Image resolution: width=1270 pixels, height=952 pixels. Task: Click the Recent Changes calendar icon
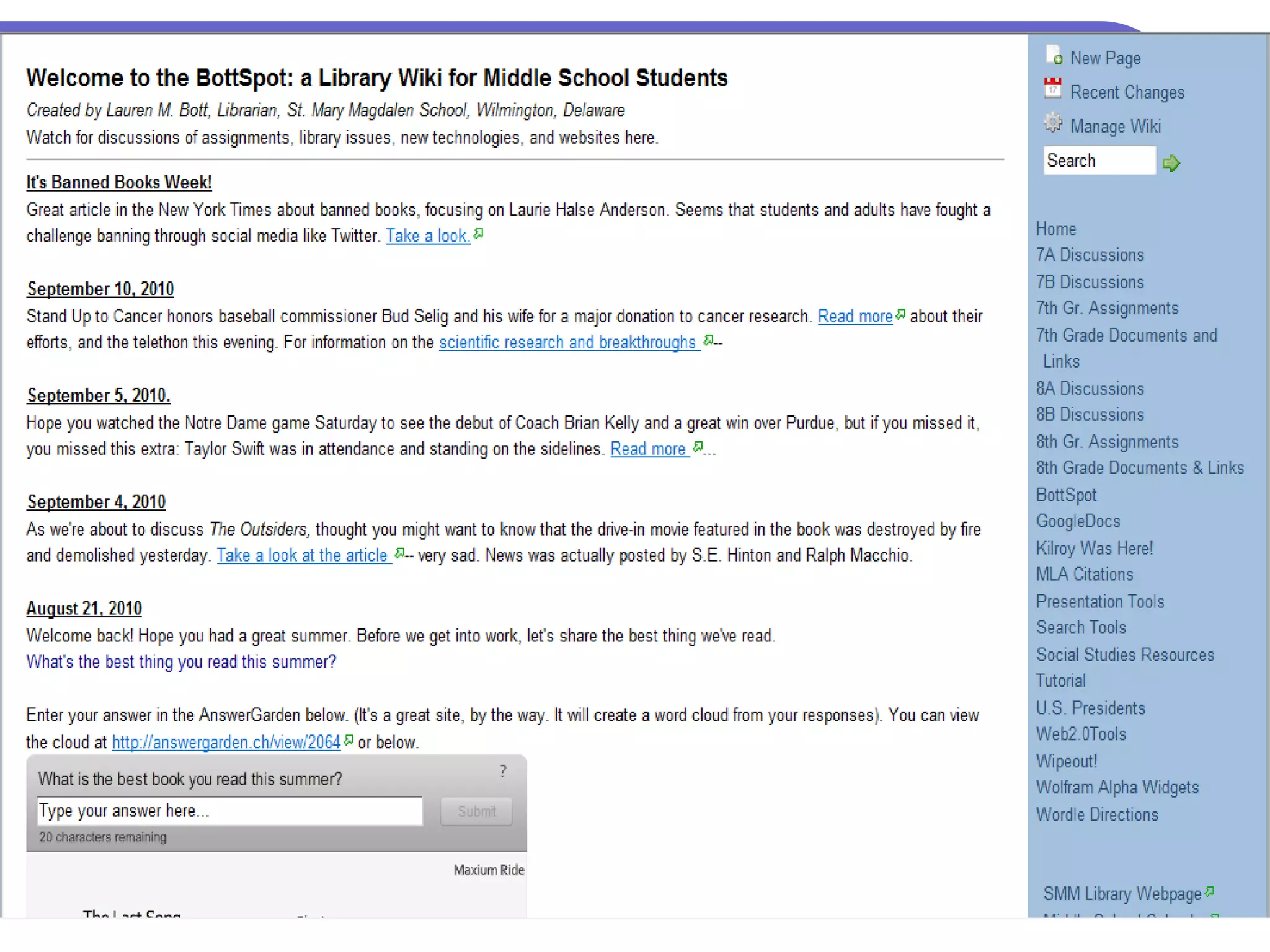[x=1052, y=89]
